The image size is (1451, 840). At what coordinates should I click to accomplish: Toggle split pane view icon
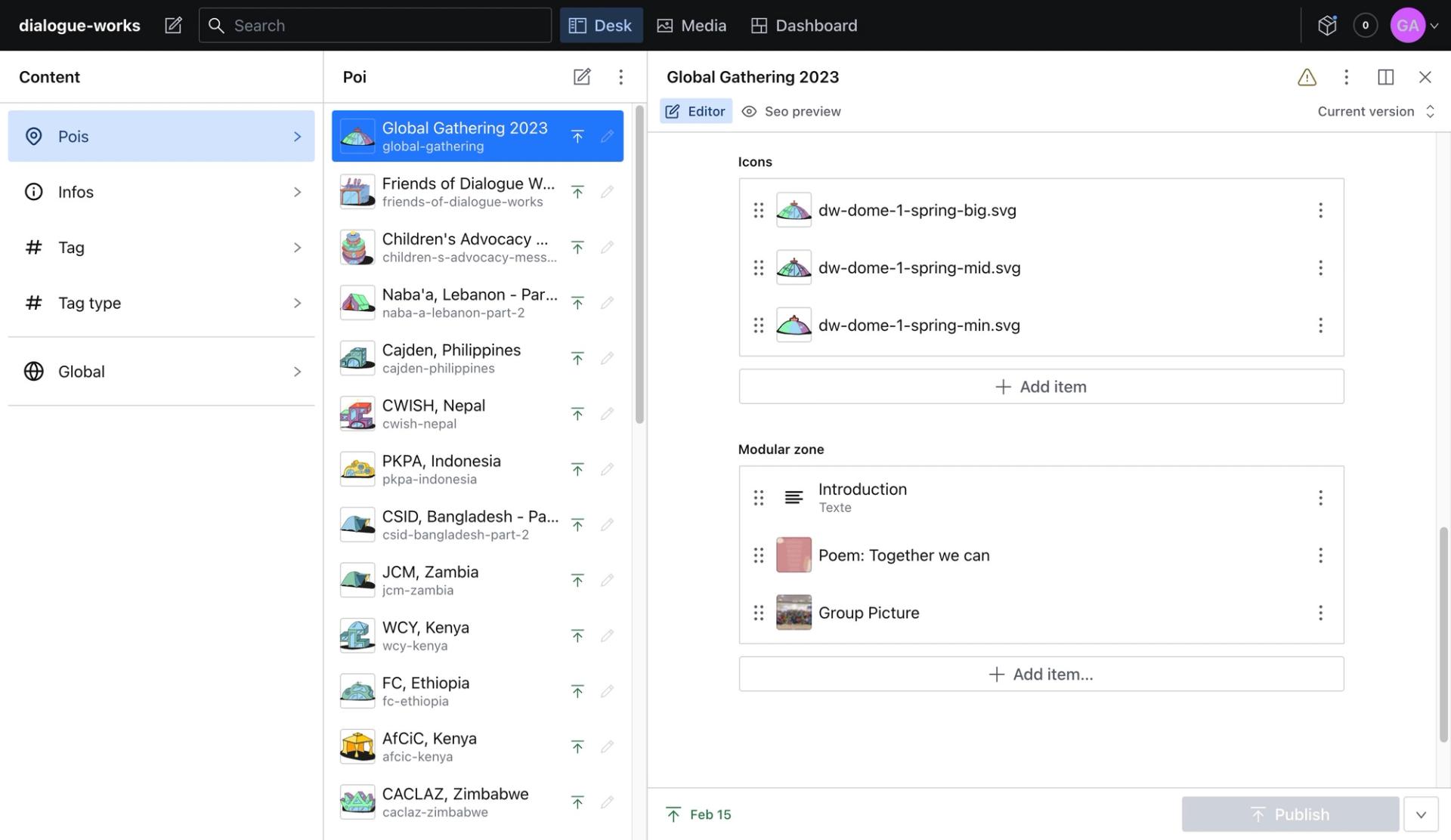1385,77
